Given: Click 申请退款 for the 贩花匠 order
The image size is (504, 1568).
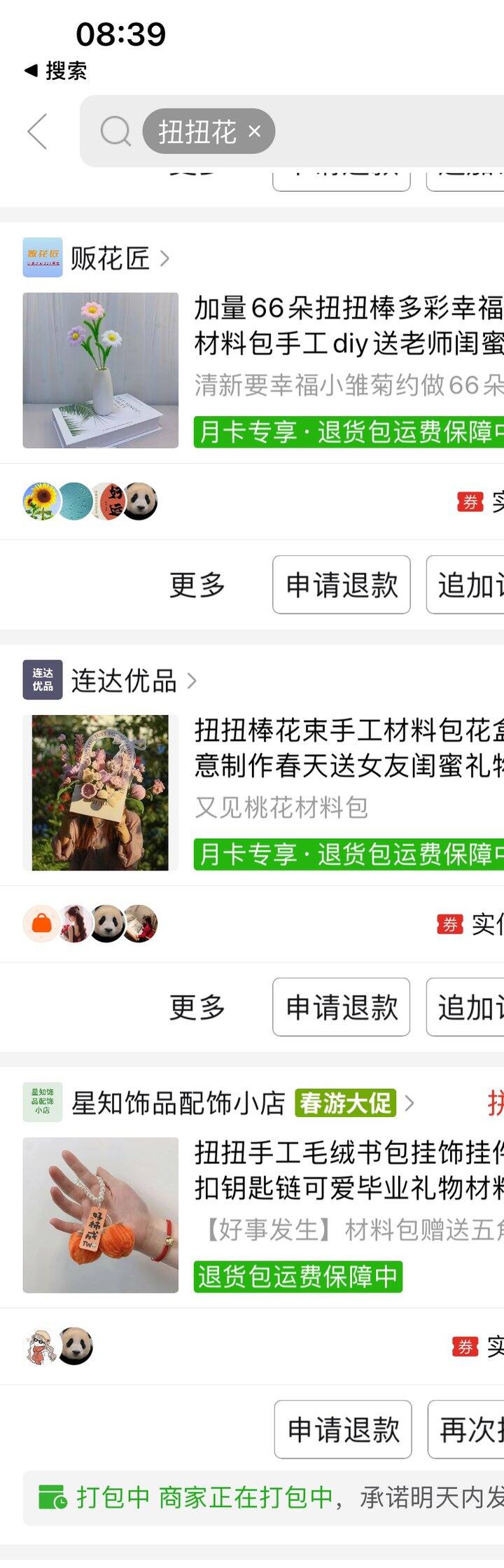Looking at the screenshot, I should point(342,585).
